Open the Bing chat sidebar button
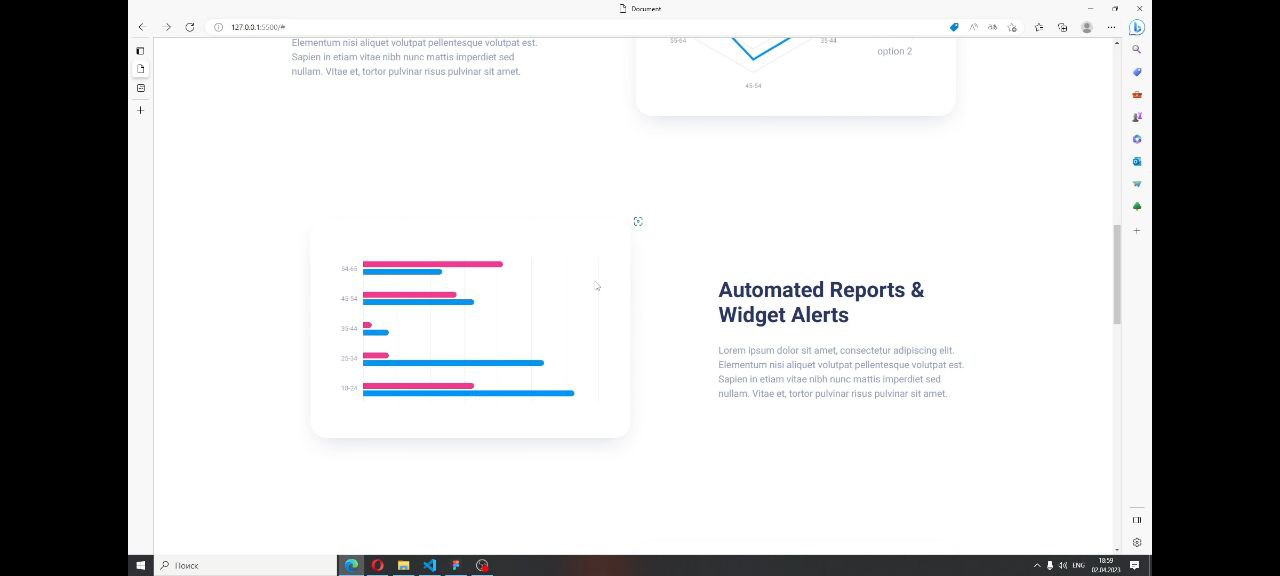The height and width of the screenshot is (576, 1280). point(1137,27)
